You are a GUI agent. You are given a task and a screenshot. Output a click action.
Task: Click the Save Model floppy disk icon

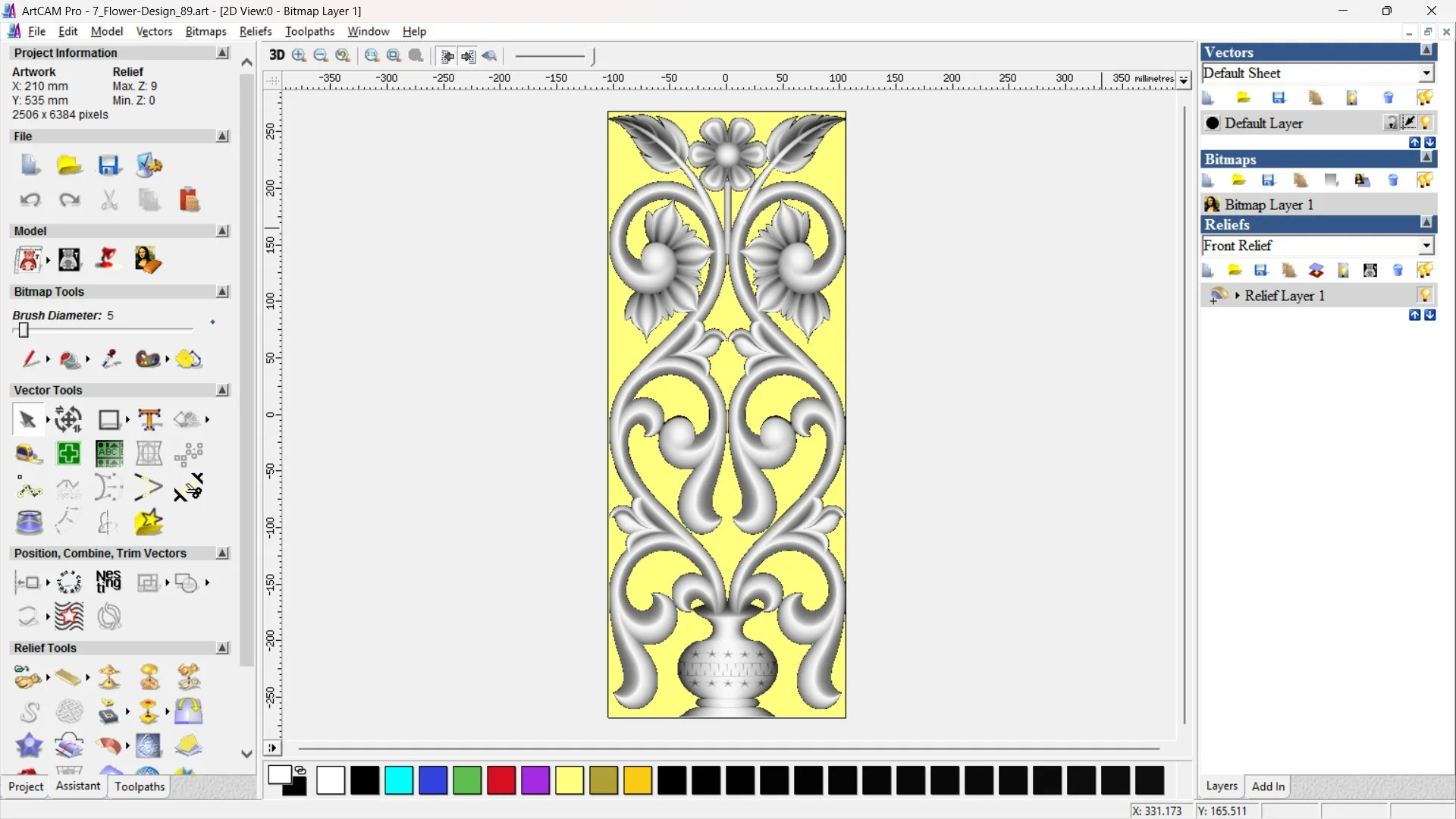110,165
